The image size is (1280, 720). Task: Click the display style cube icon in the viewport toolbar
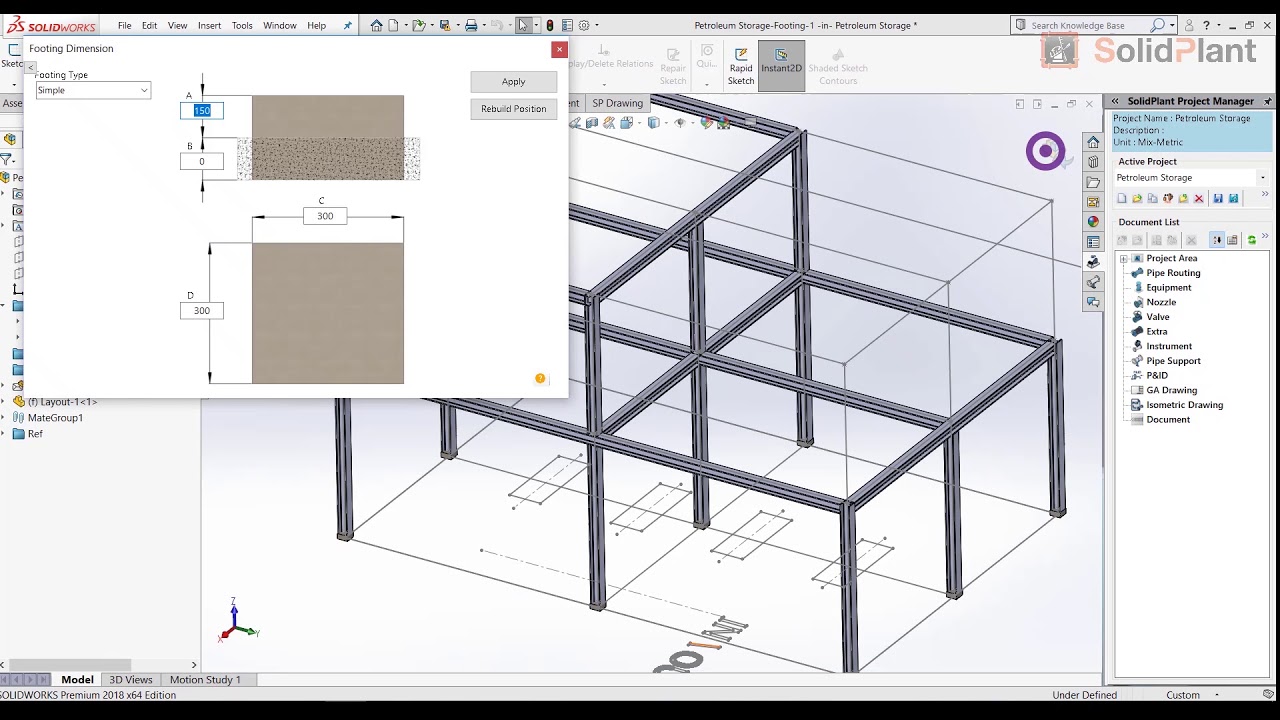click(653, 123)
